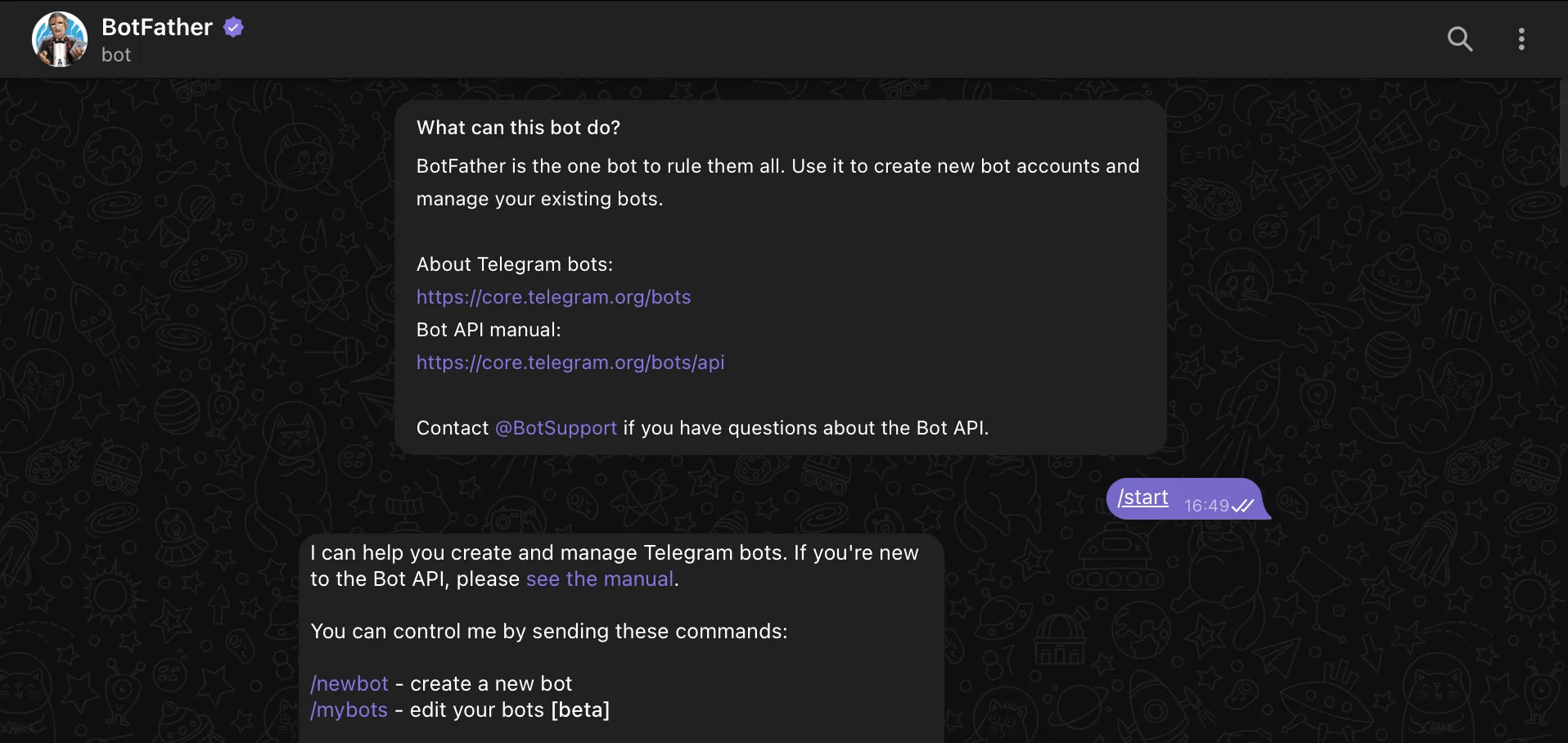Screen dimensions: 1568x743
Task: Click the read receipt checkmarks on /start
Action: pos(1242,506)
